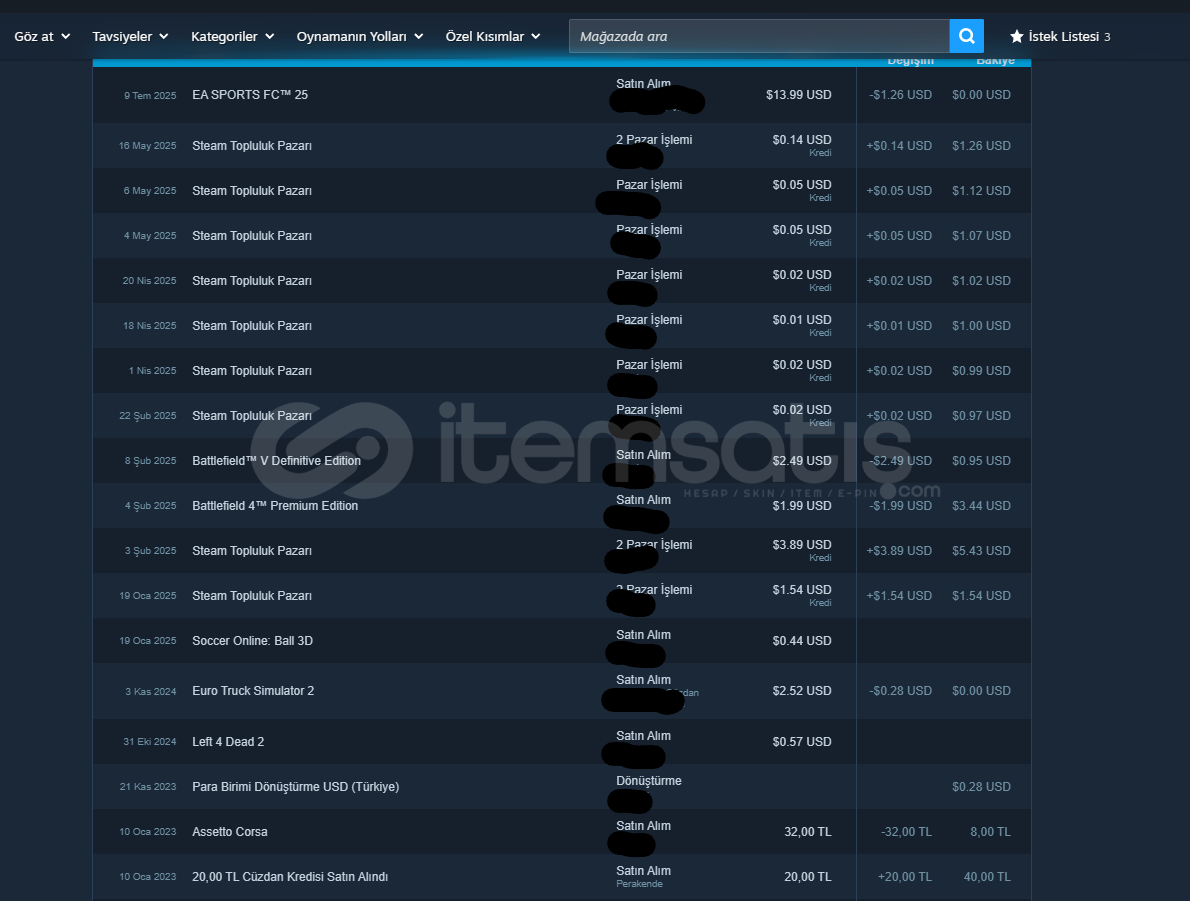This screenshot has width=1190, height=901.
Task: Click the wishlist star icon
Action: [1016, 36]
